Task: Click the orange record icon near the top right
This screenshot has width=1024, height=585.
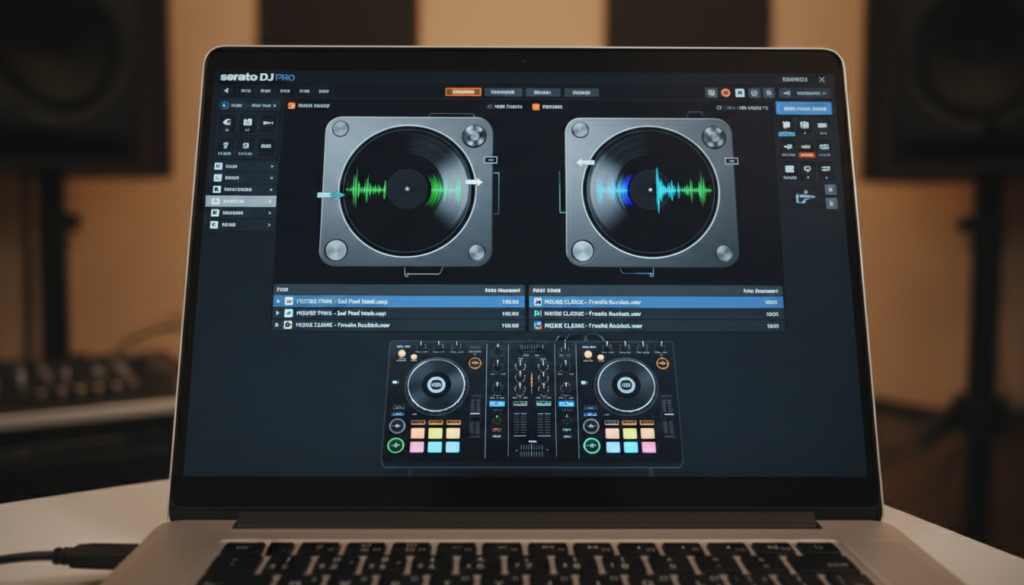Action: 725,92
